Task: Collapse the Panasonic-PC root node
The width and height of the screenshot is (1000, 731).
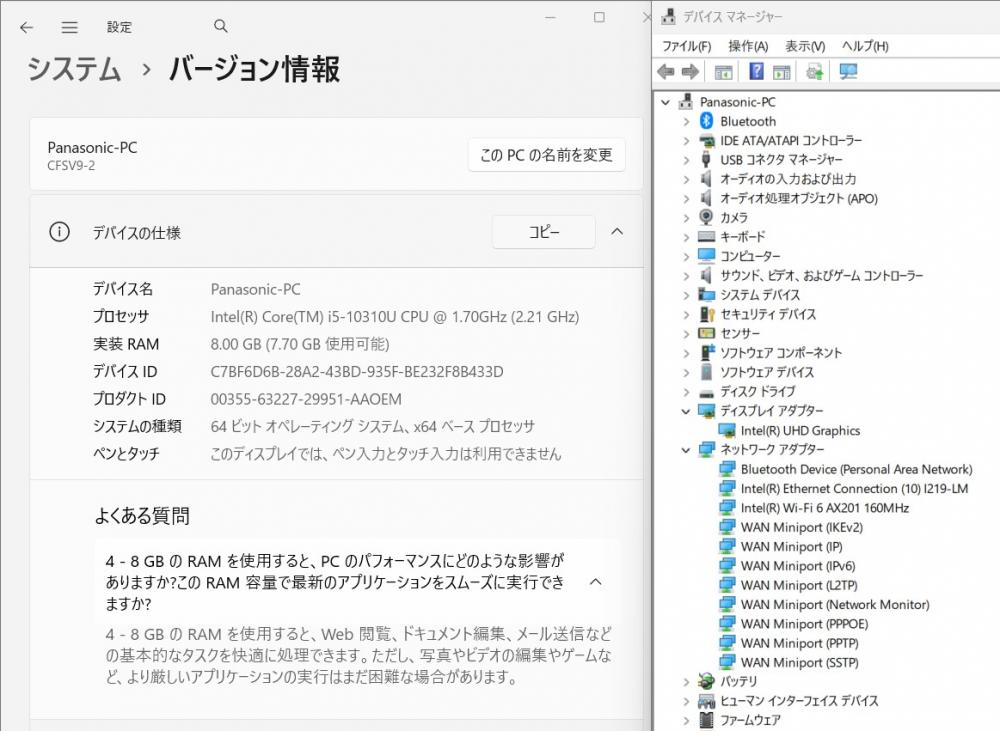Action: tap(666, 102)
